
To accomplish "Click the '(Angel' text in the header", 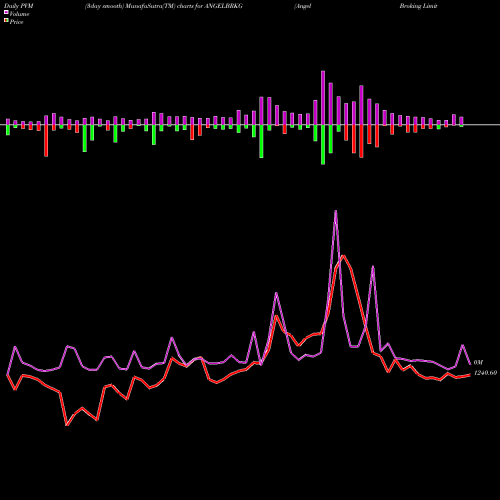I will pos(303,6).
